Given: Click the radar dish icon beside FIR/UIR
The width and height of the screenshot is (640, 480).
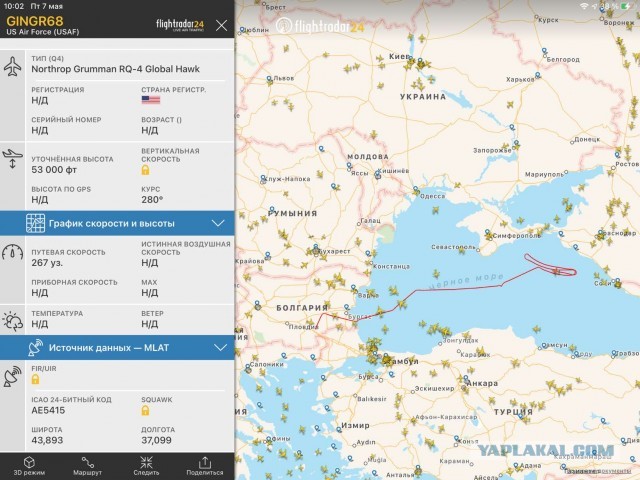Looking at the screenshot, I should click(12, 376).
